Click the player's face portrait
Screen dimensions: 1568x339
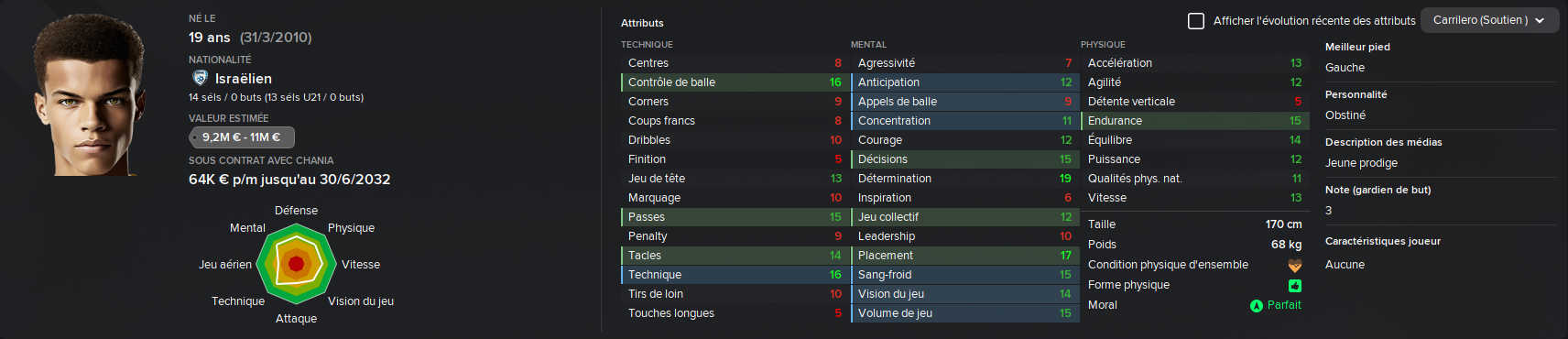coord(89,93)
